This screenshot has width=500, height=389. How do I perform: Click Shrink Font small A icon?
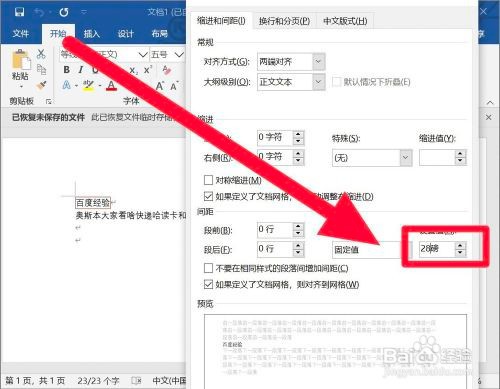tap(174, 86)
